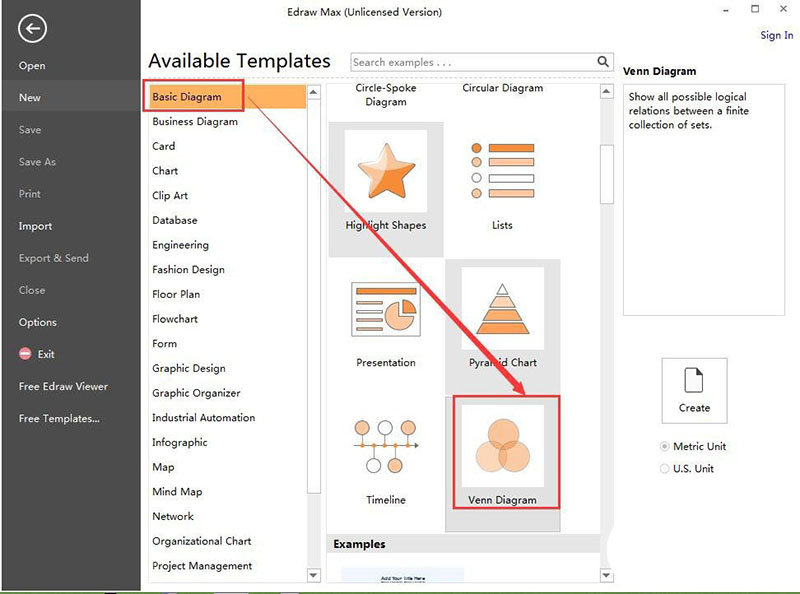This screenshot has height=594, width=800.
Task: Click the search magnifier icon
Action: click(603, 62)
